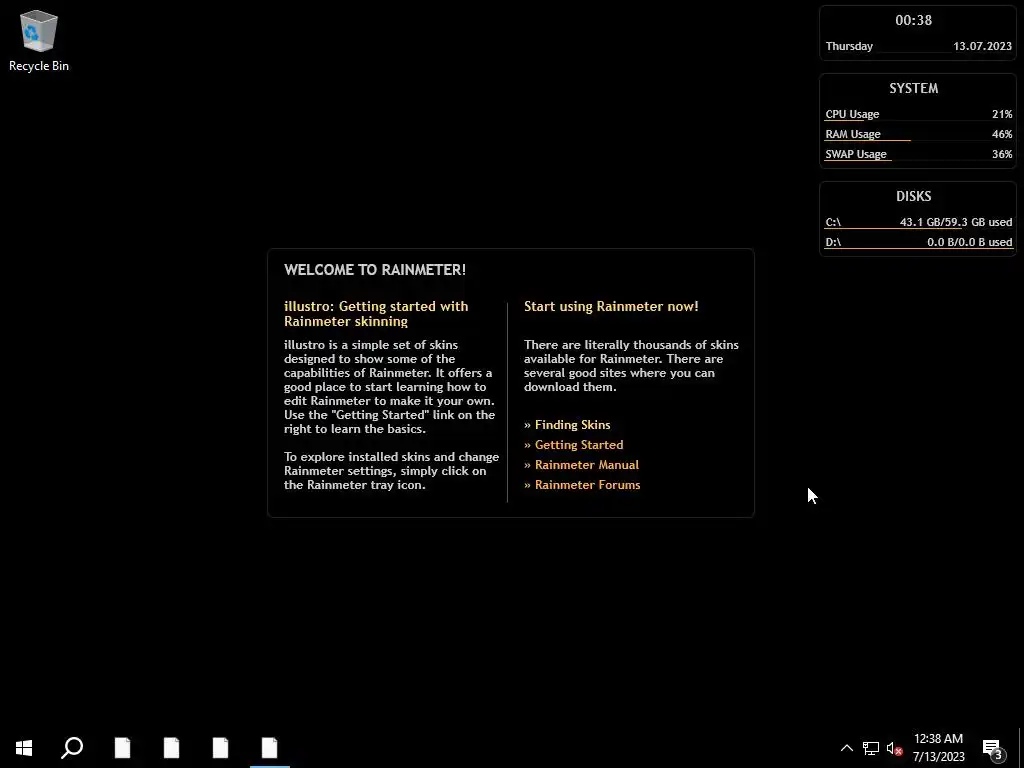
Task: Click the RAM Usage label
Action: pos(853,134)
